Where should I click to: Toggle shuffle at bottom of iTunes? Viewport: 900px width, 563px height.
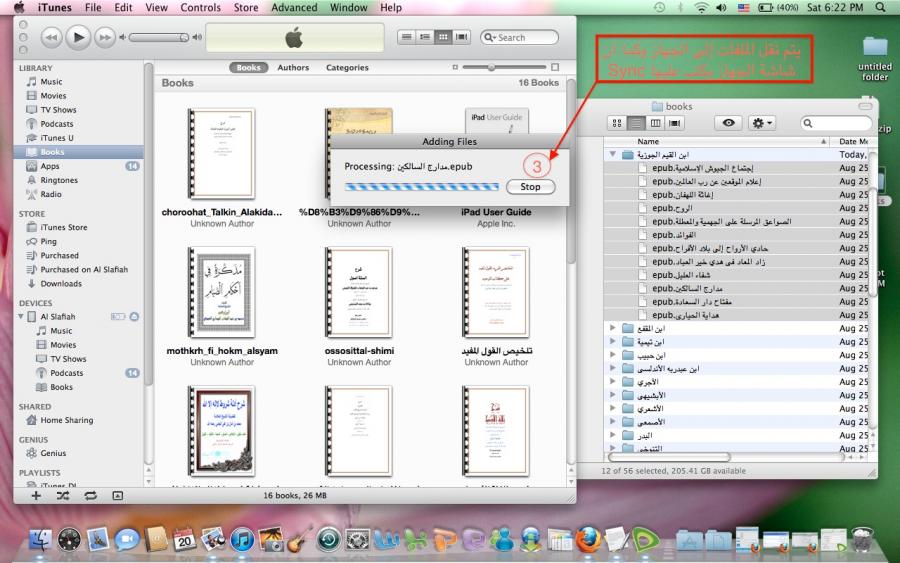(63, 495)
